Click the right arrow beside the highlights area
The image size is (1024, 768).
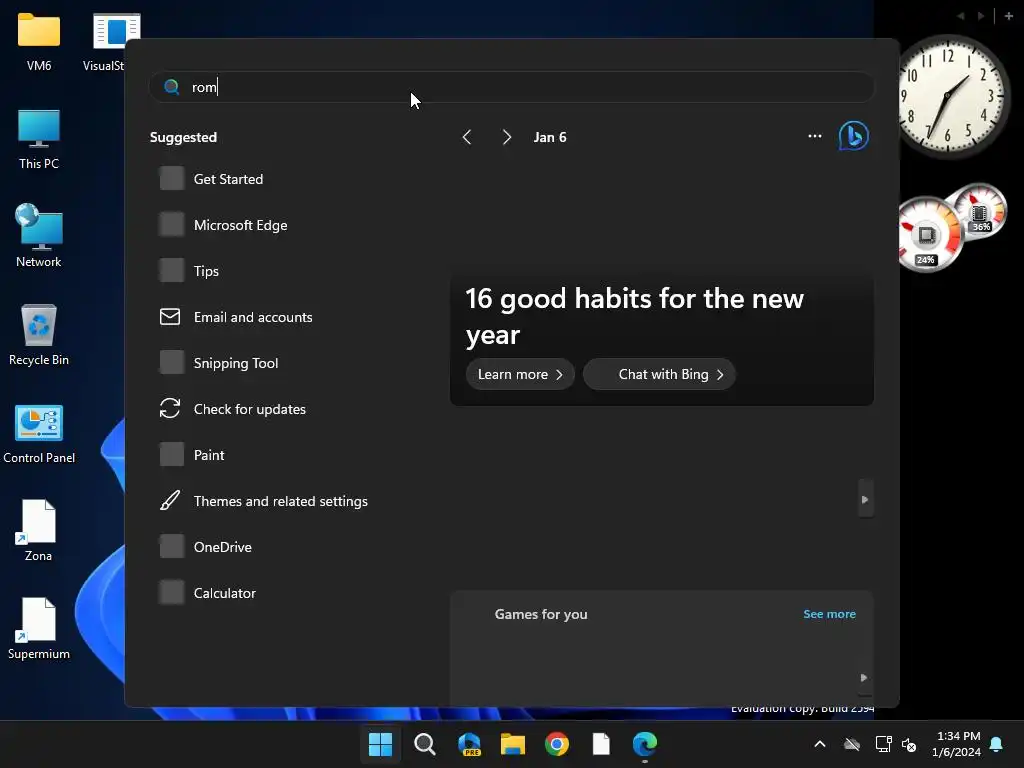pyautogui.click(x=865, y=500)
